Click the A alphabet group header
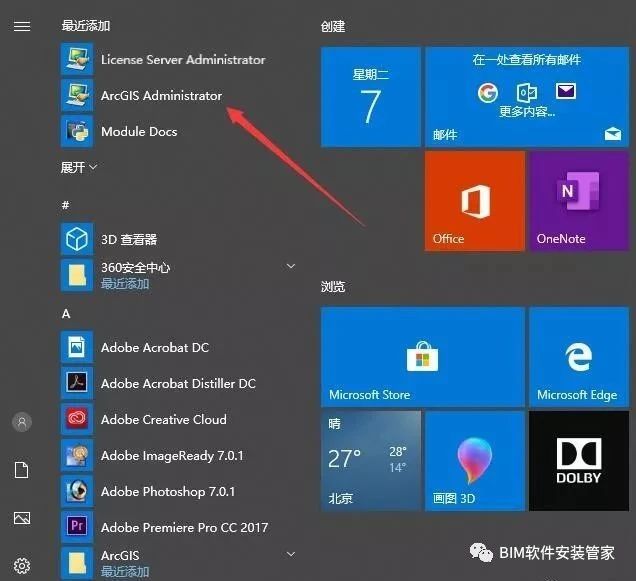This screenshot has height=581, width=636. pyautogui.click(x=66, y=314)
